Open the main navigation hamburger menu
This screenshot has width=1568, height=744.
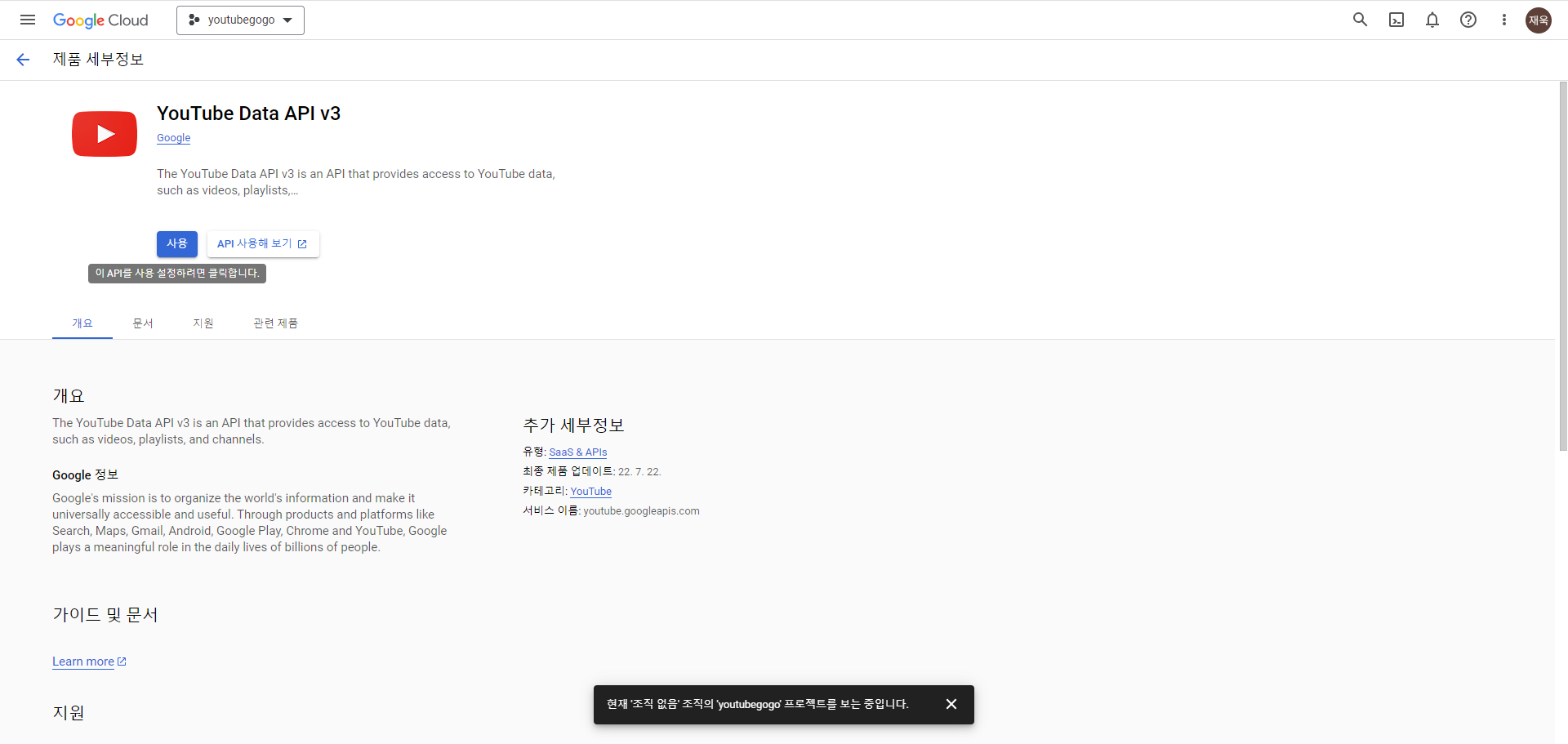coord(28,20)
